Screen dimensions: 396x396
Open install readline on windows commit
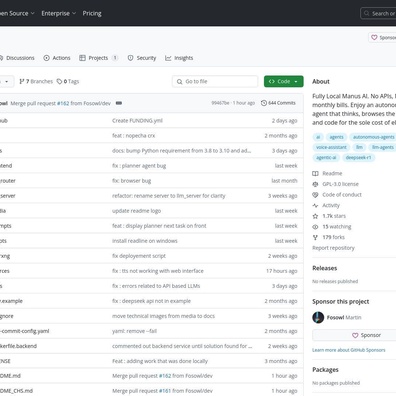point(145,241)
